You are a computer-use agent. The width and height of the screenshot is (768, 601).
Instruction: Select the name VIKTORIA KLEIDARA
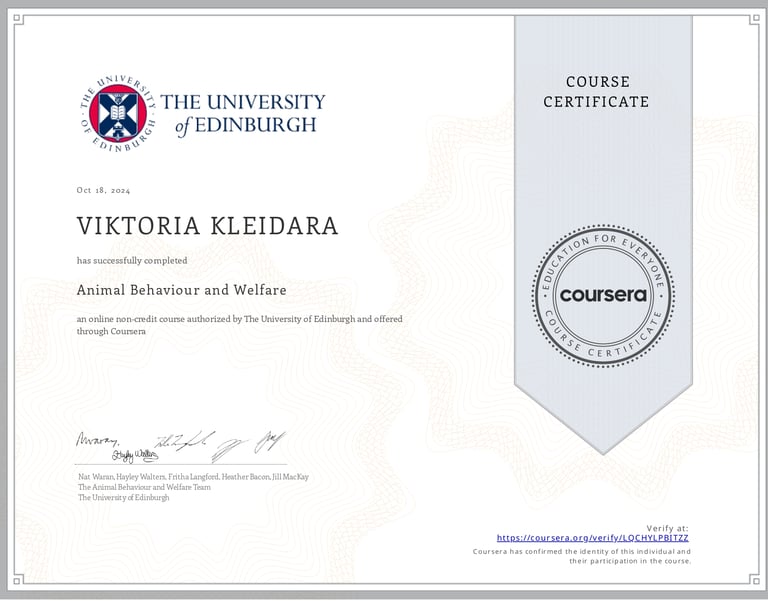(x=207, y=226)
